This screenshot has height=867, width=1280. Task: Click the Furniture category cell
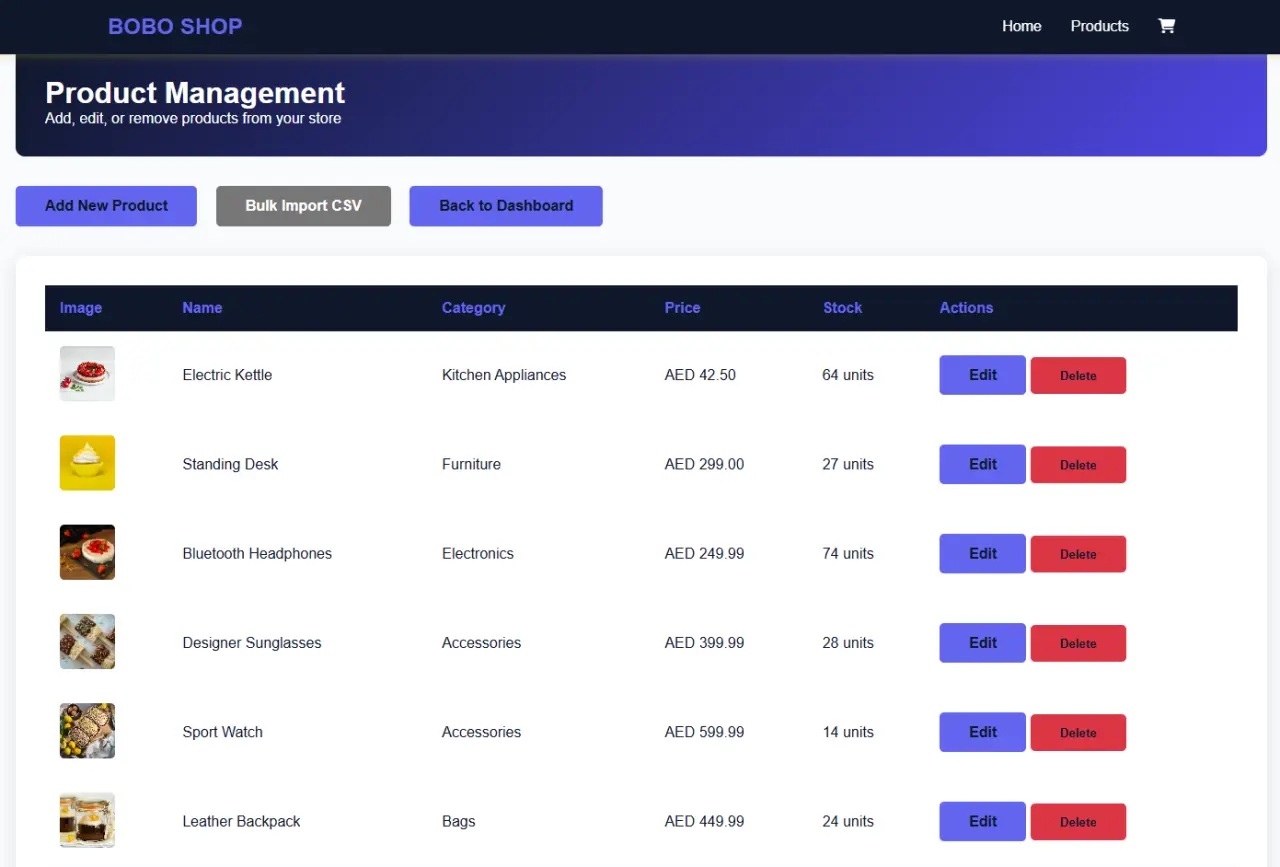(x=471, y=464)
